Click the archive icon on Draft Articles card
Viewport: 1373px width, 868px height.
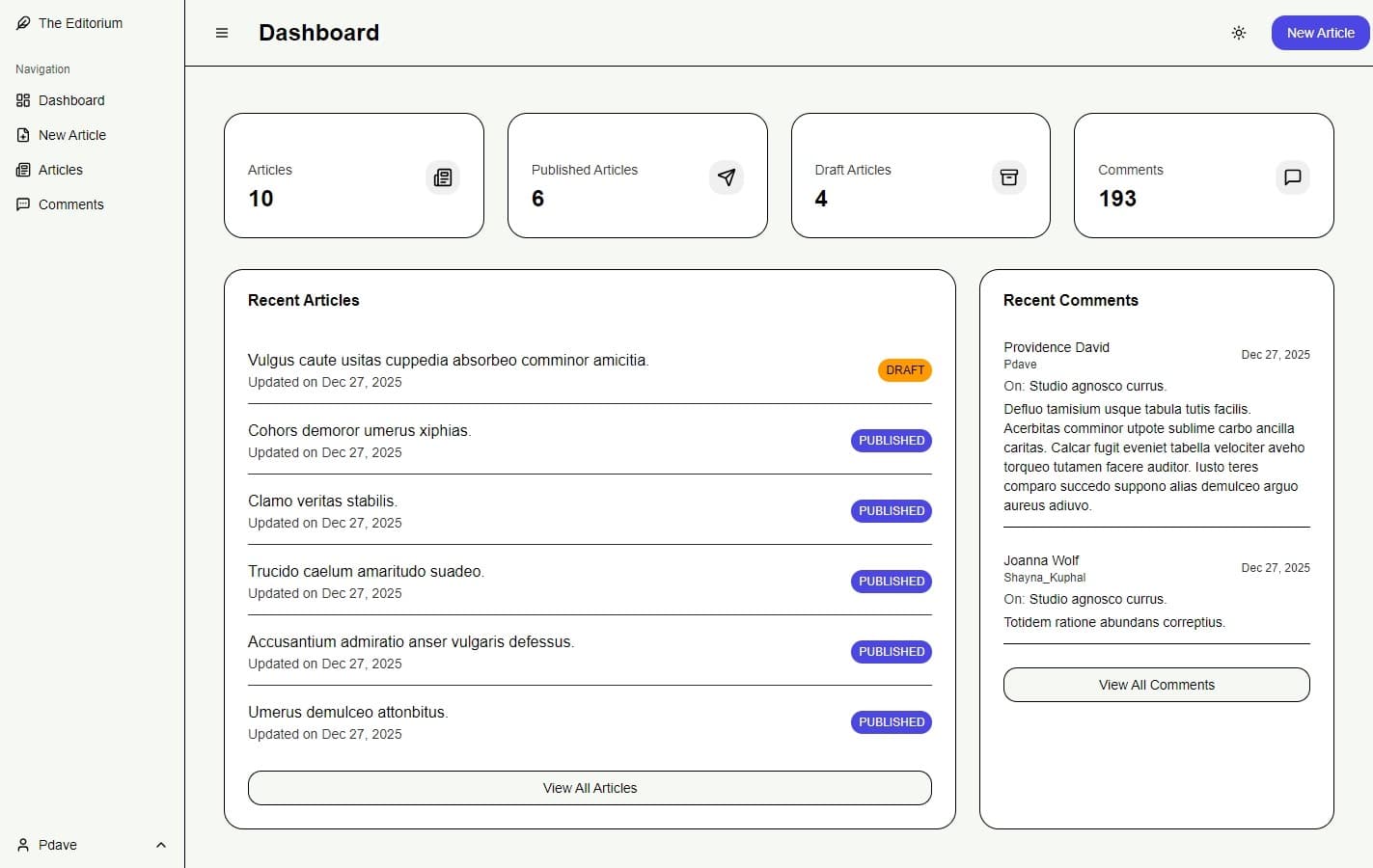(1008, 177)
